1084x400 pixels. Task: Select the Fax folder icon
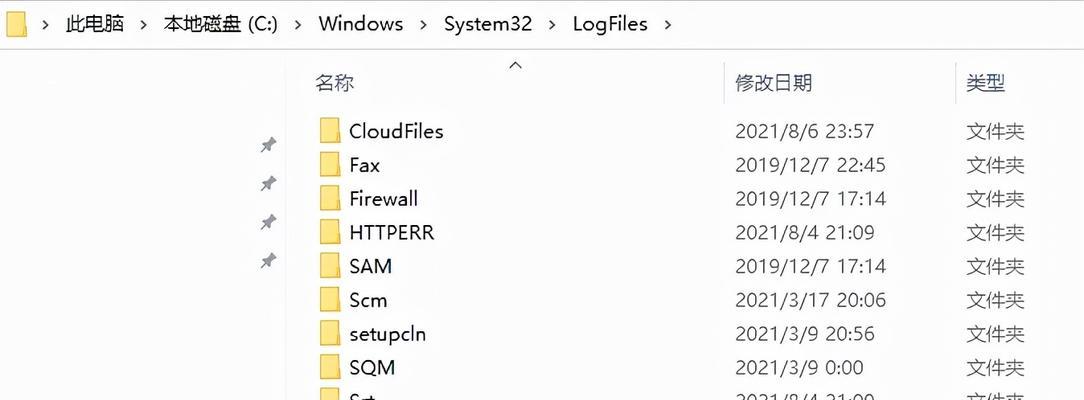click(330, 164)
